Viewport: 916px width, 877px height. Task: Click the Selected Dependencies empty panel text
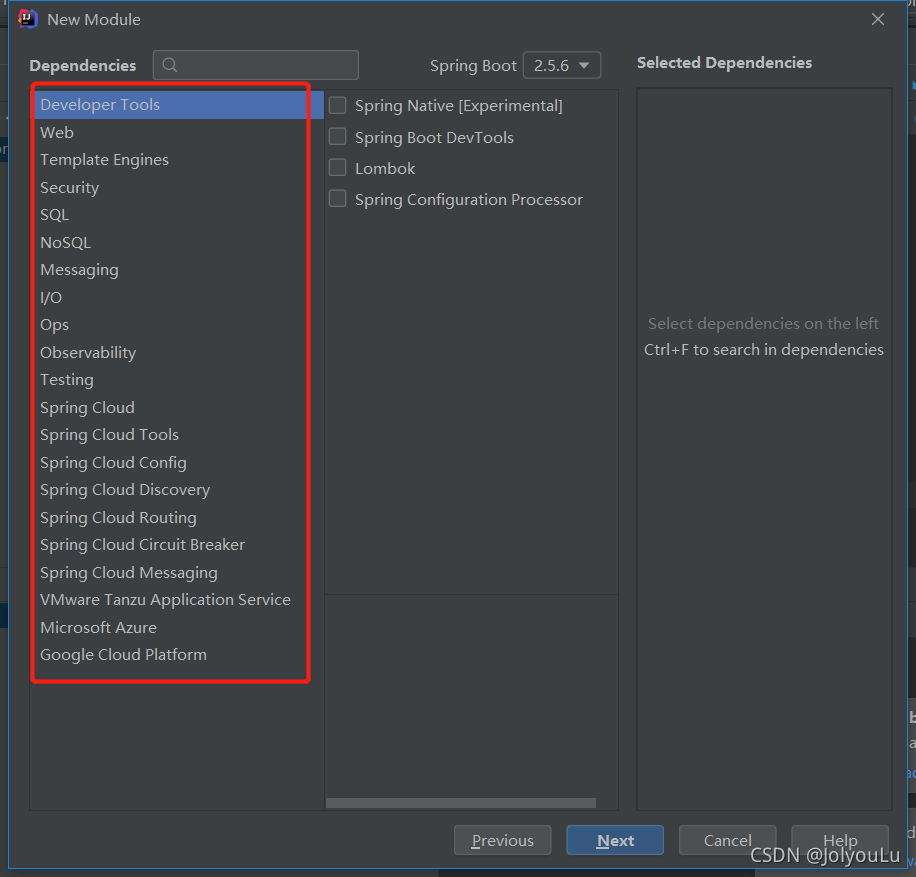pyautogui.click(x=764, y=337)
